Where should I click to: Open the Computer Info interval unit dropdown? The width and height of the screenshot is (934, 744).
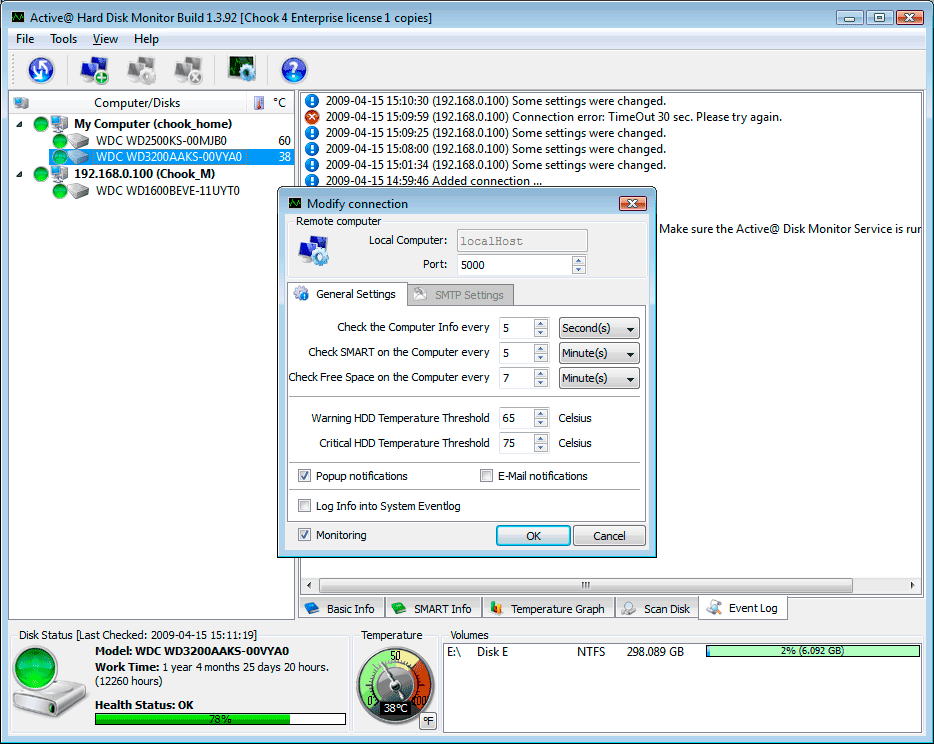[599, 328]
